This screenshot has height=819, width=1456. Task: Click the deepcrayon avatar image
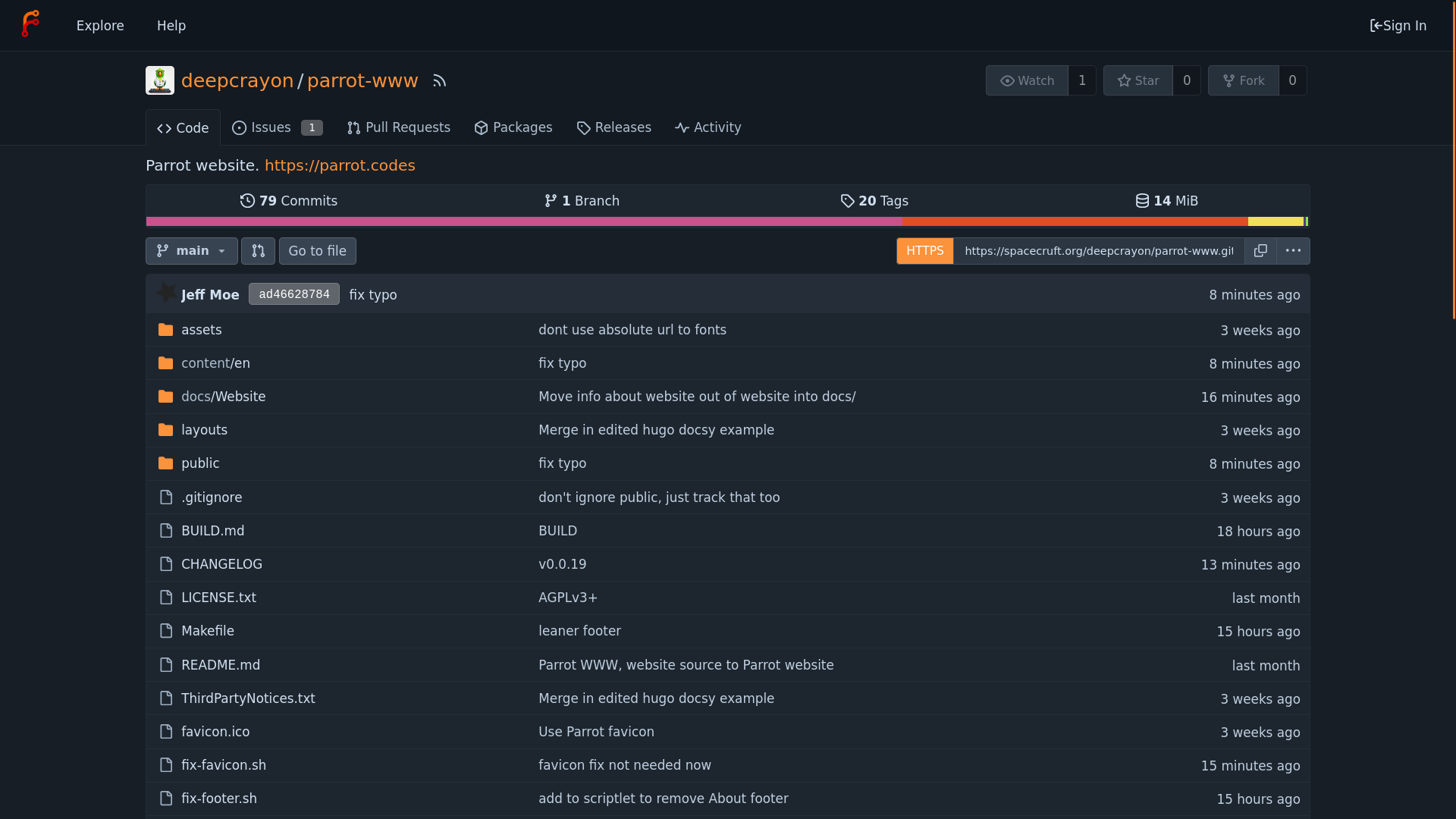coord(160,80)
